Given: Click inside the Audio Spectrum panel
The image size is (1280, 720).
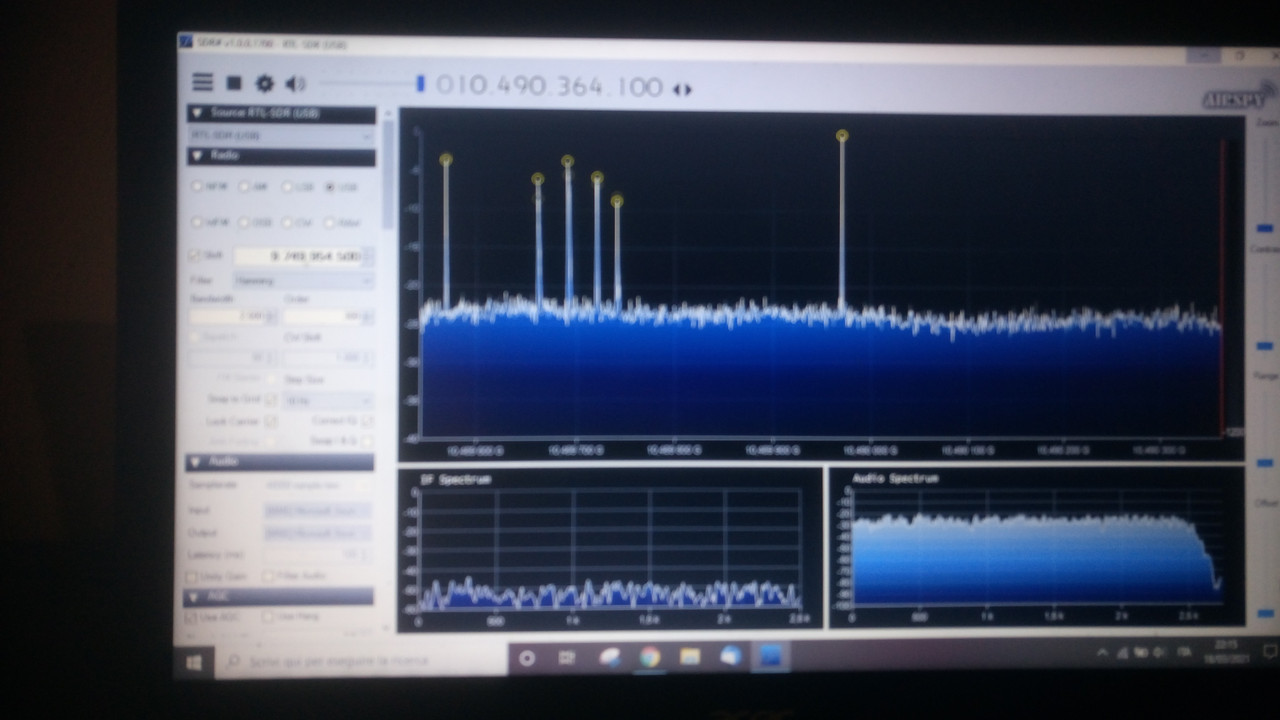Looking at the screenshot, I should [1036, 547].
